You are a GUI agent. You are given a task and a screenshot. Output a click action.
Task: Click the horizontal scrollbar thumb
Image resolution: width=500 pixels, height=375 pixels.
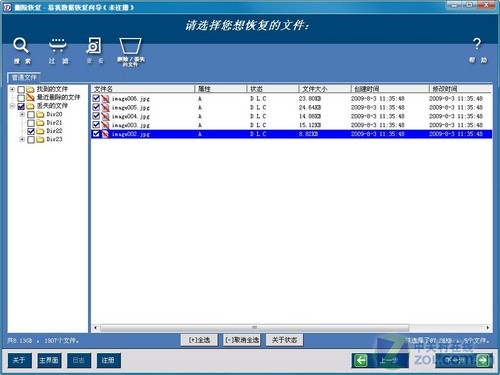click(255, 328)
